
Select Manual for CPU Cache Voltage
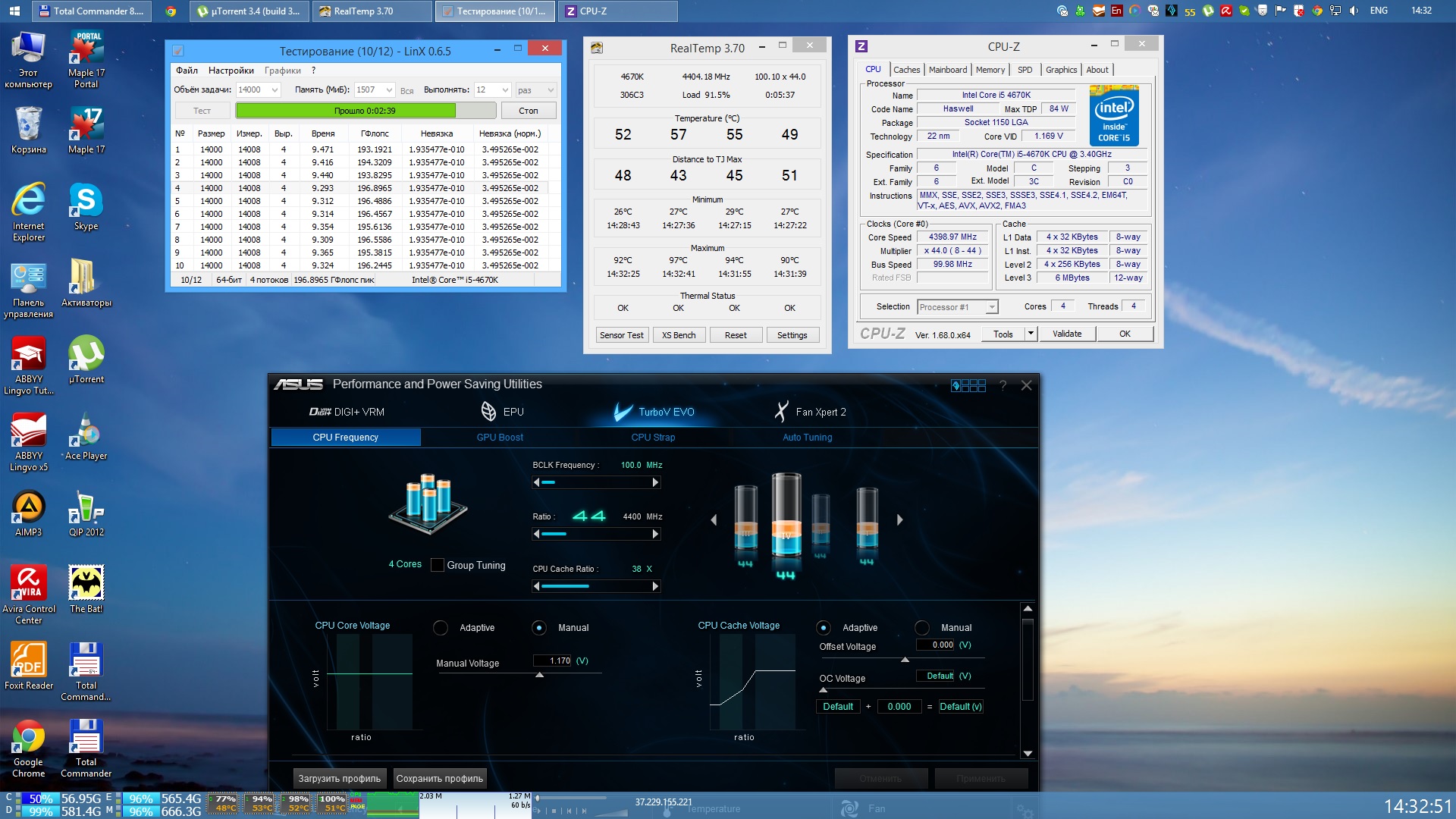(922, 628)
